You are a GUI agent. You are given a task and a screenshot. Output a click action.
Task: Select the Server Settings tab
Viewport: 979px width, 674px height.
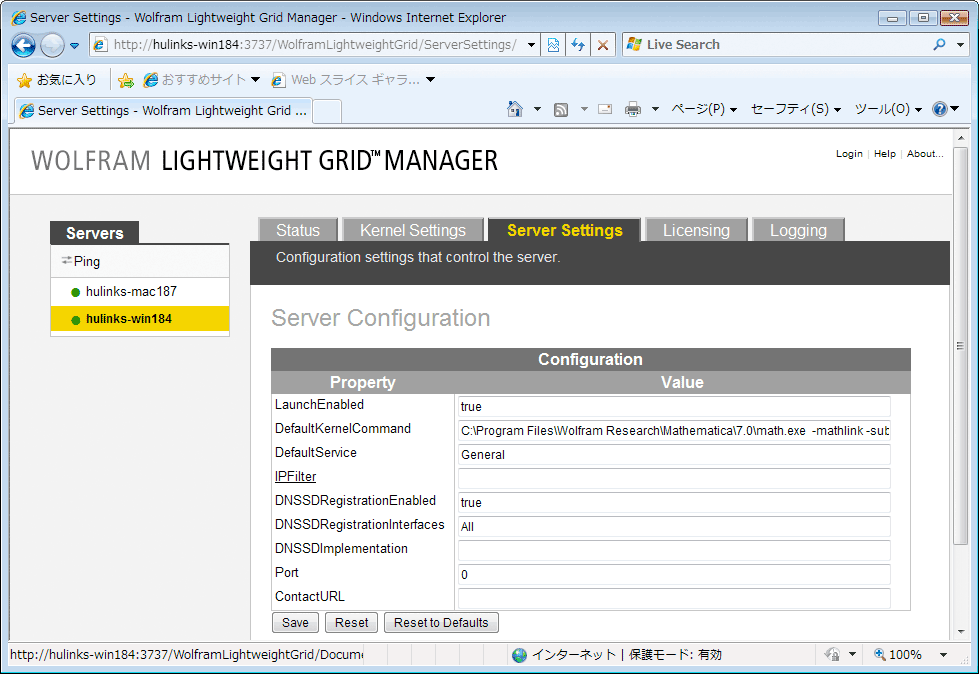point(564,230)
